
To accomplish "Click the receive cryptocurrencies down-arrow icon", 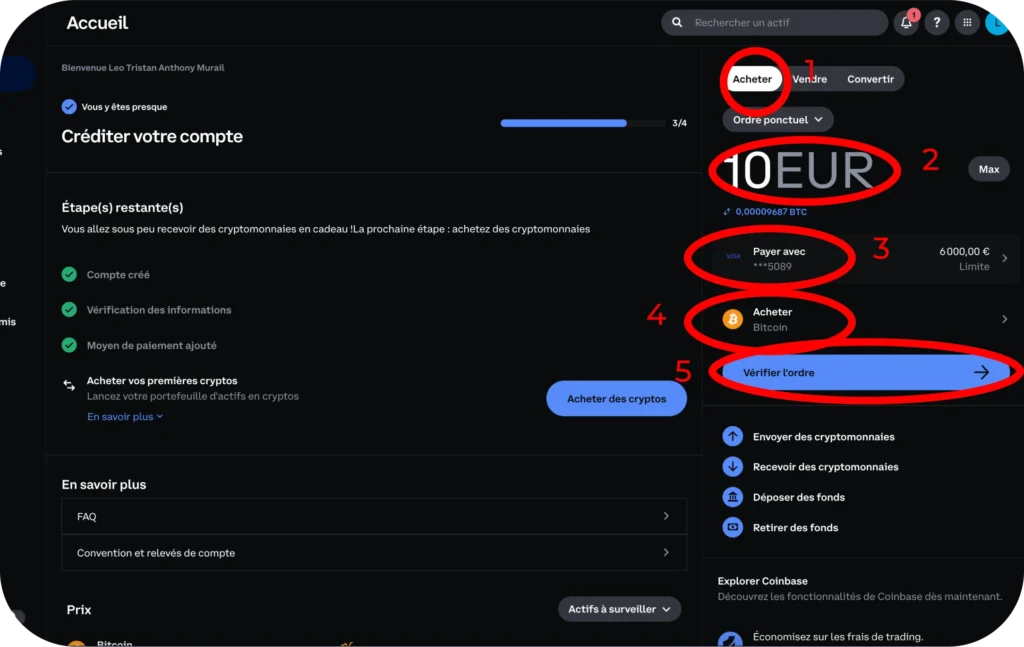I will [733, 466].
